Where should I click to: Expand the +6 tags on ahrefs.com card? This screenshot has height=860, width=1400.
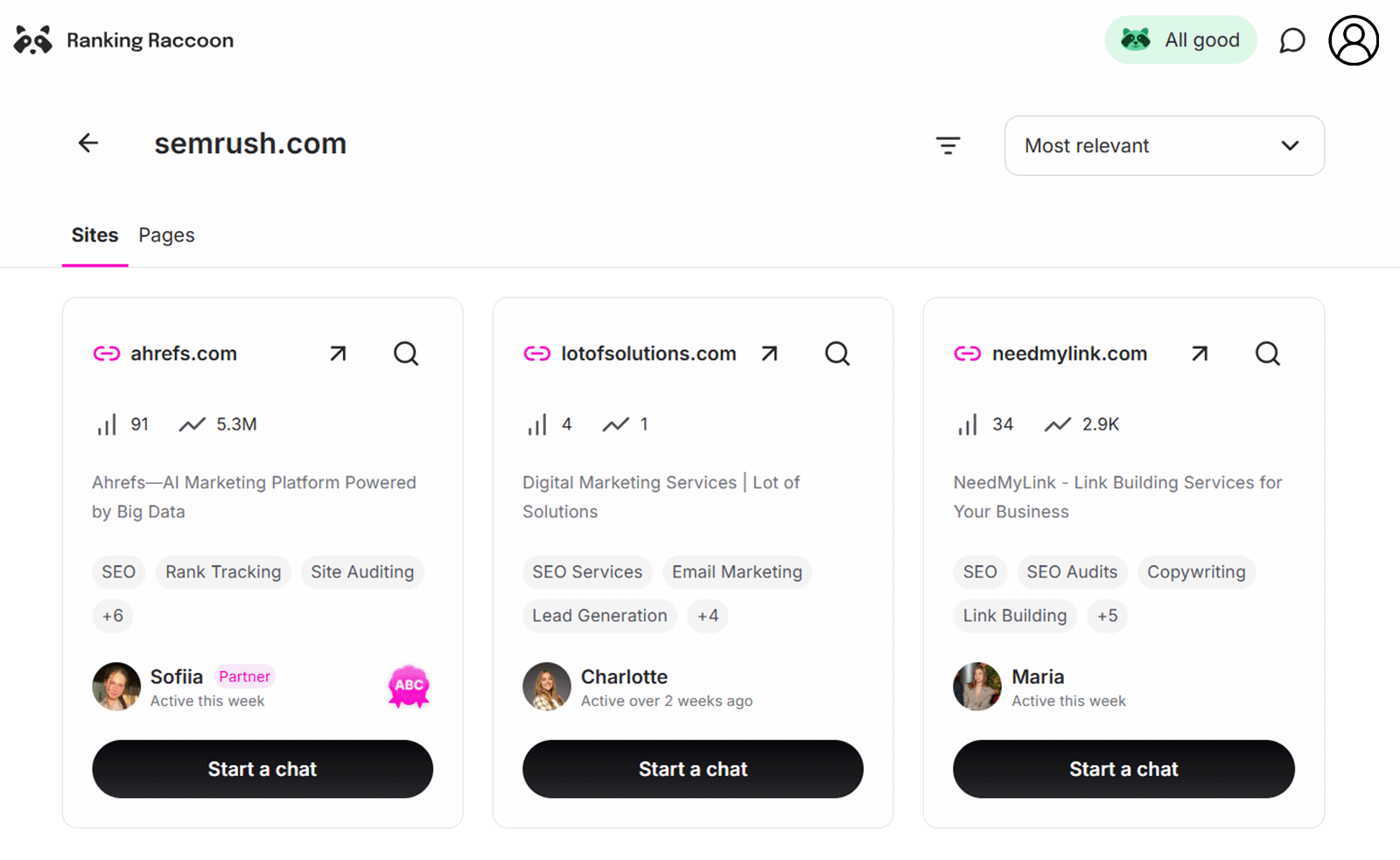(x=113, y=616)
